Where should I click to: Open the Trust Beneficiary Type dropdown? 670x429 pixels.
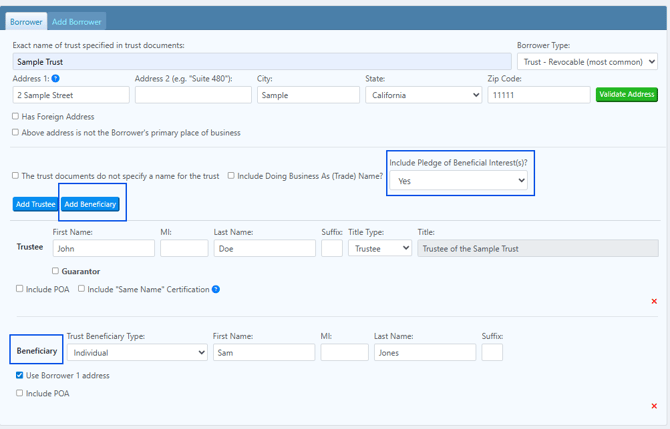point(137,353)
